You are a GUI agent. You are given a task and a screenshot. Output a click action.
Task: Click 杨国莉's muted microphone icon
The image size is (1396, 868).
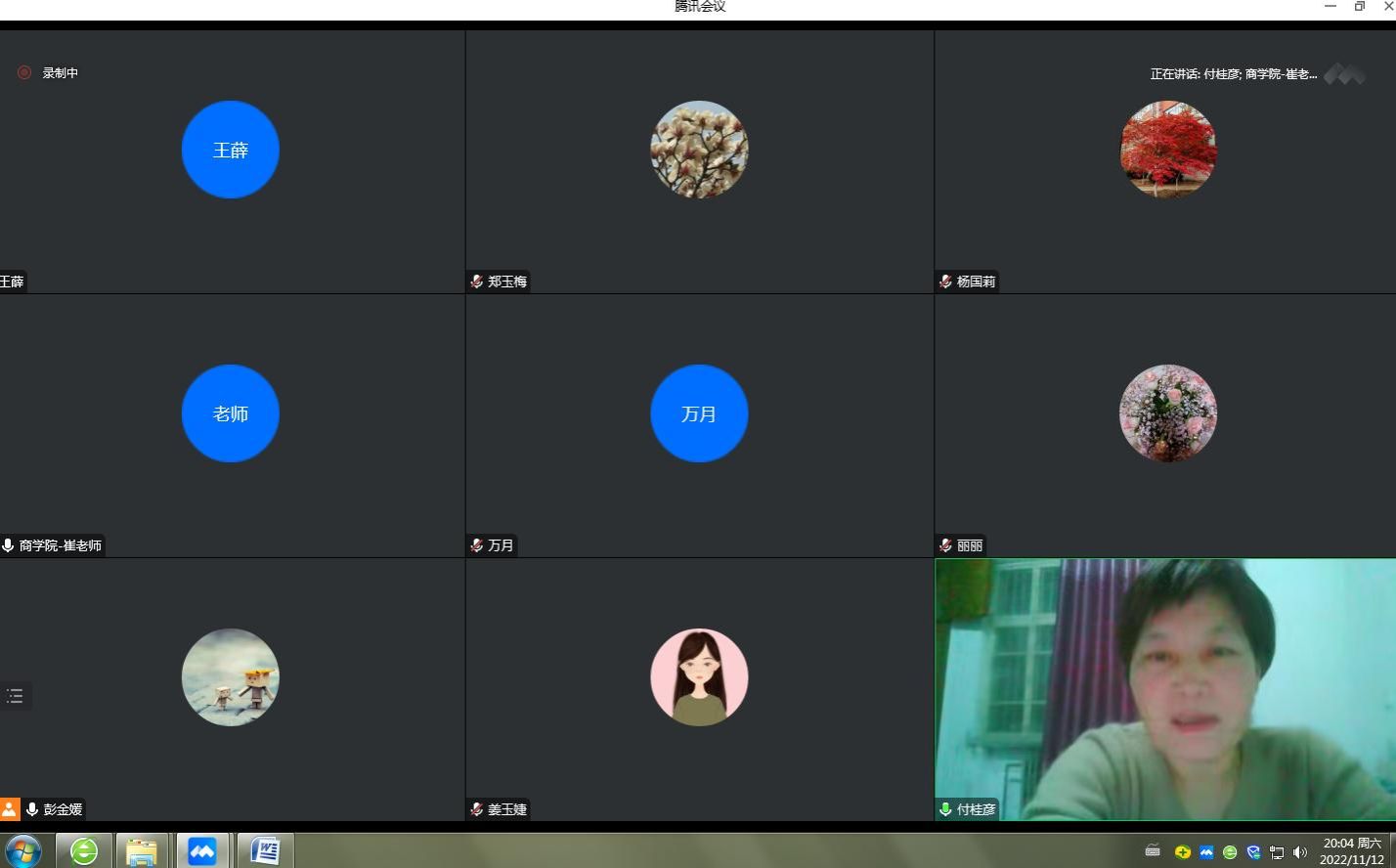[x=945, y=282]
